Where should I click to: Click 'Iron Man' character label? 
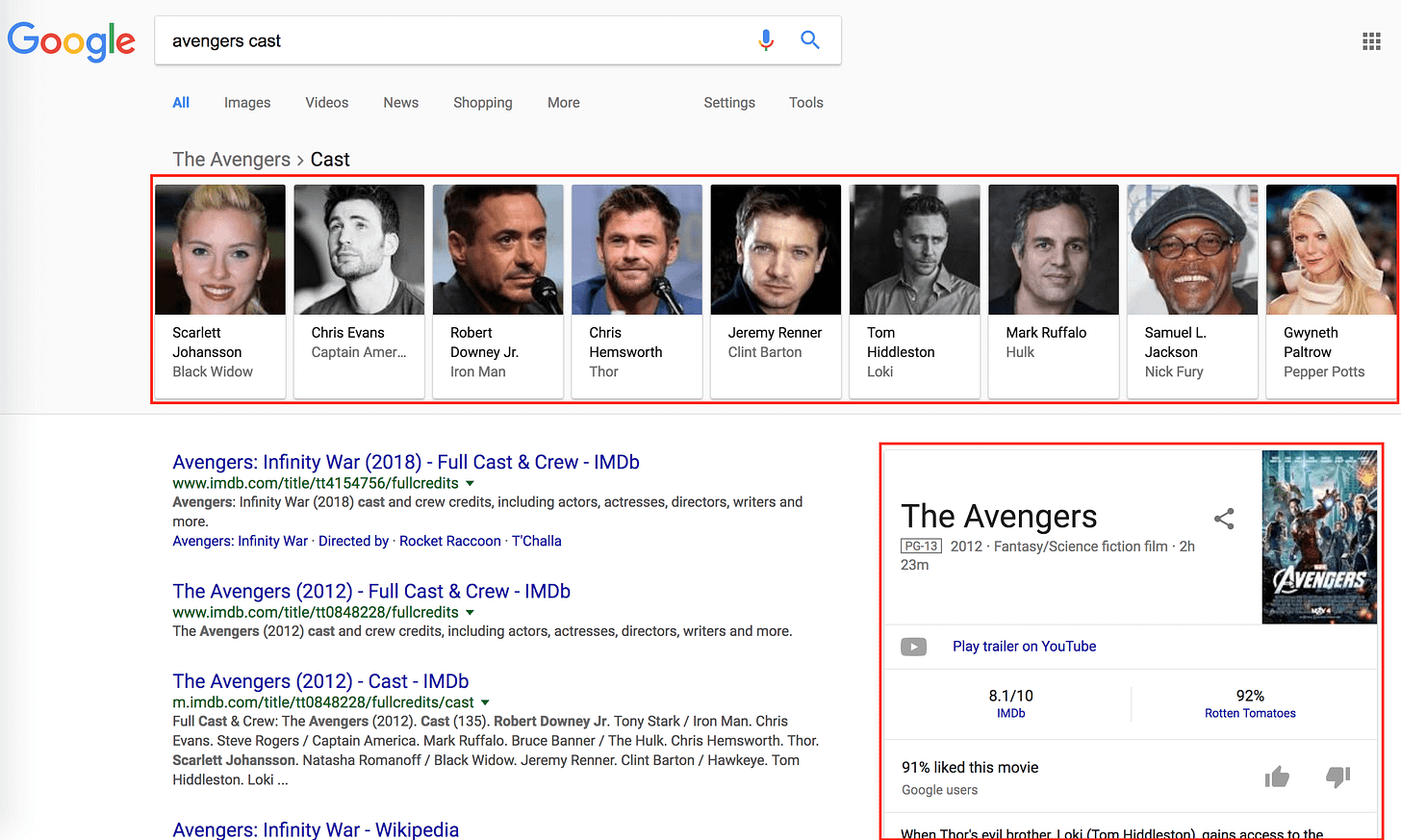point(477,372)
